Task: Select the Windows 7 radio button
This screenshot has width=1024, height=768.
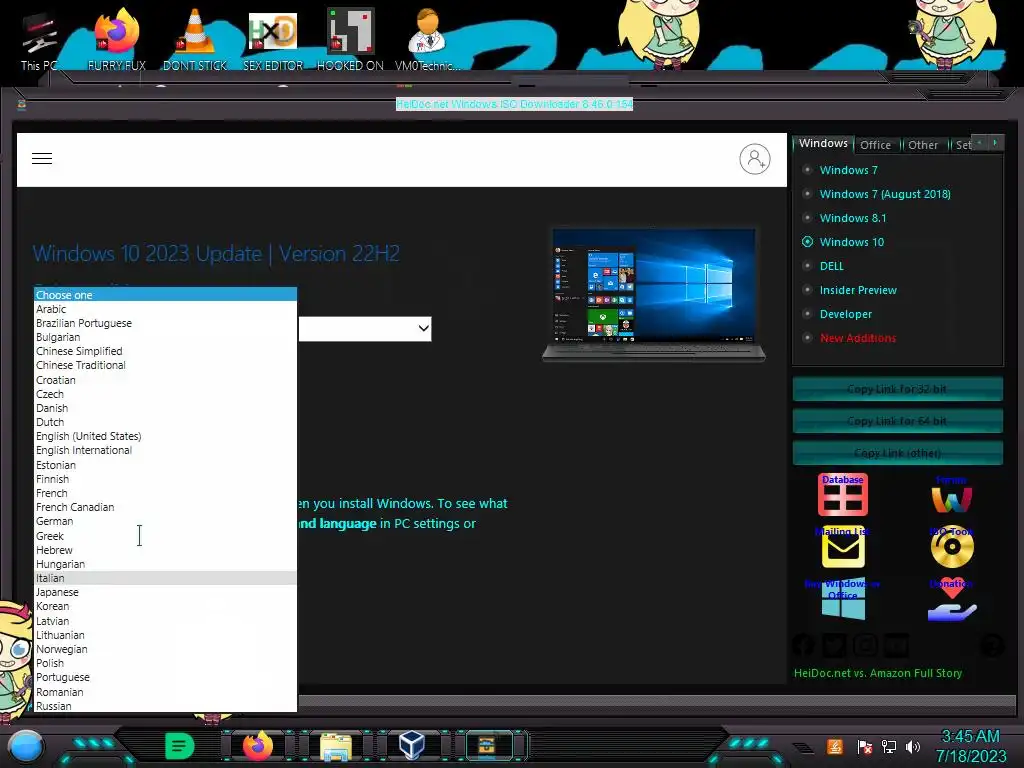Action: pyautogui.click(x=807, y=170)
